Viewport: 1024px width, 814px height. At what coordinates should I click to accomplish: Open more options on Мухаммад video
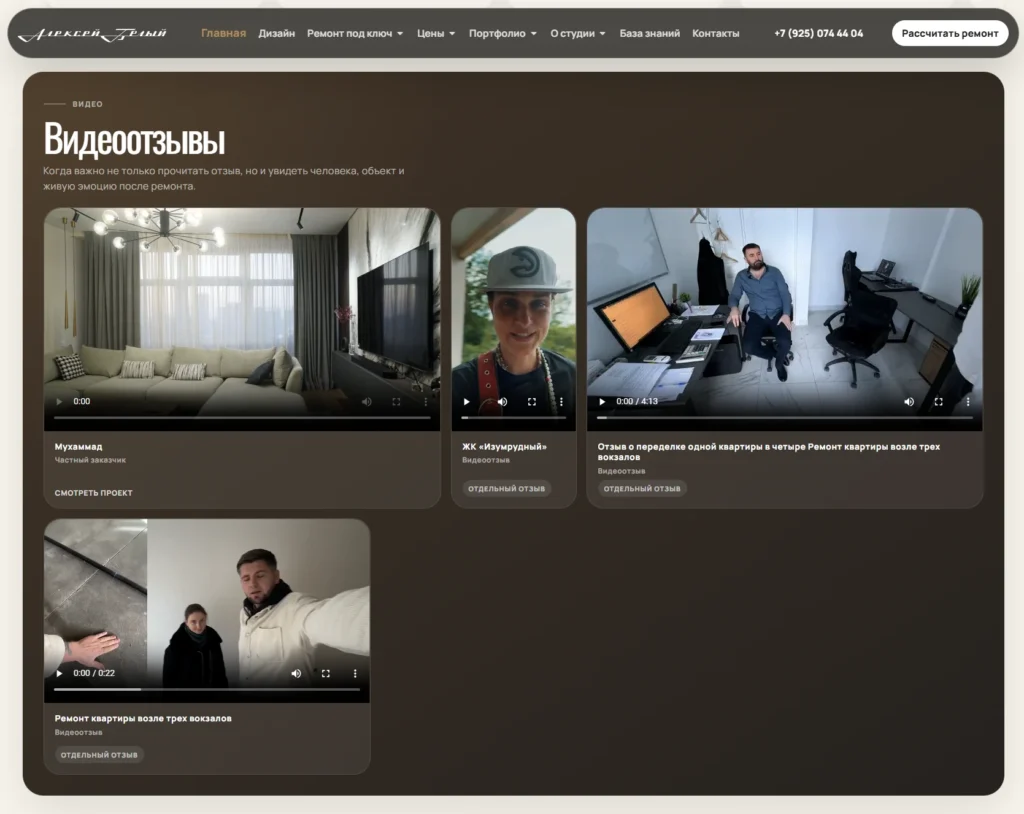click(x=426, y=402)
